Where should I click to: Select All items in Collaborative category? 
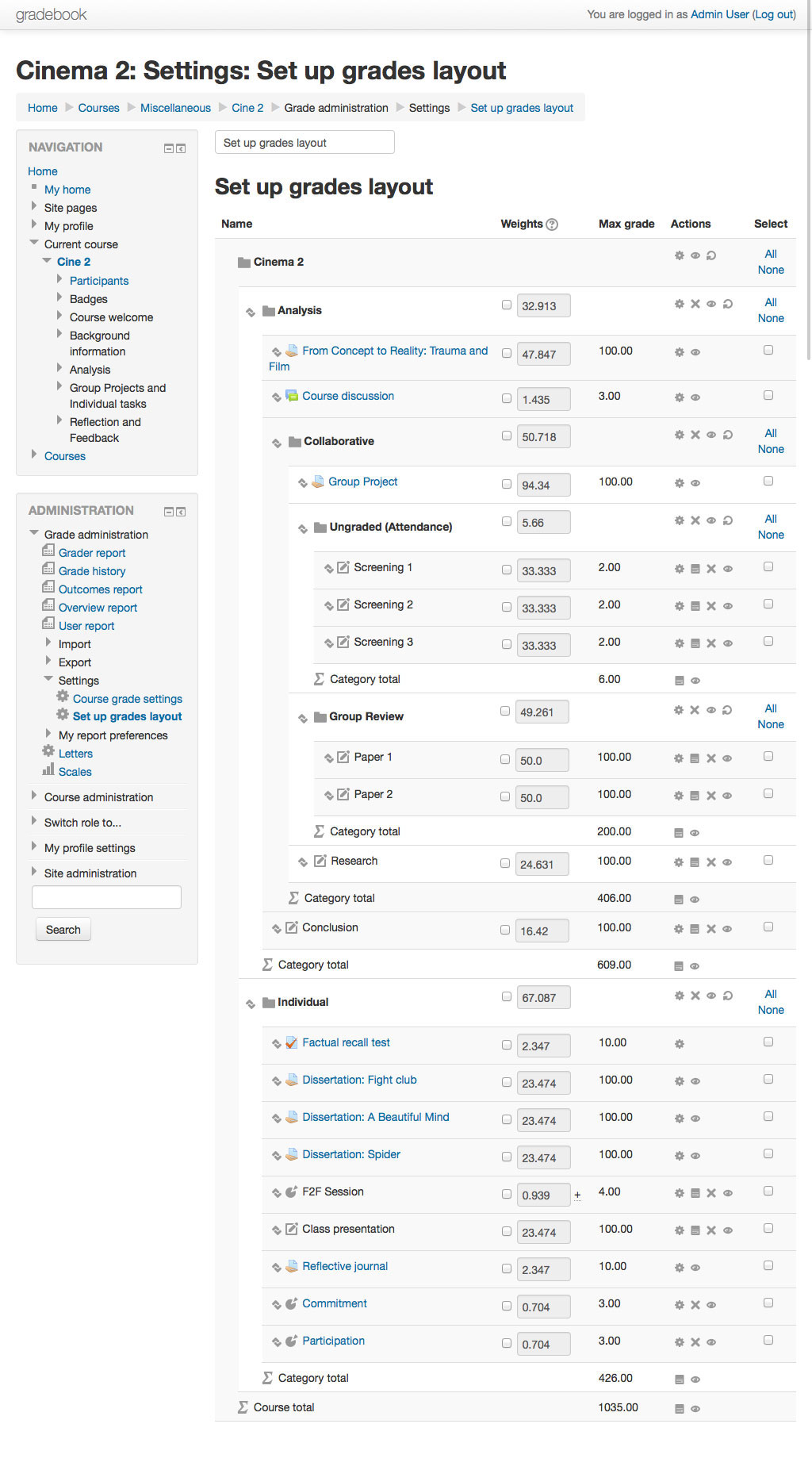coord(771,433)
